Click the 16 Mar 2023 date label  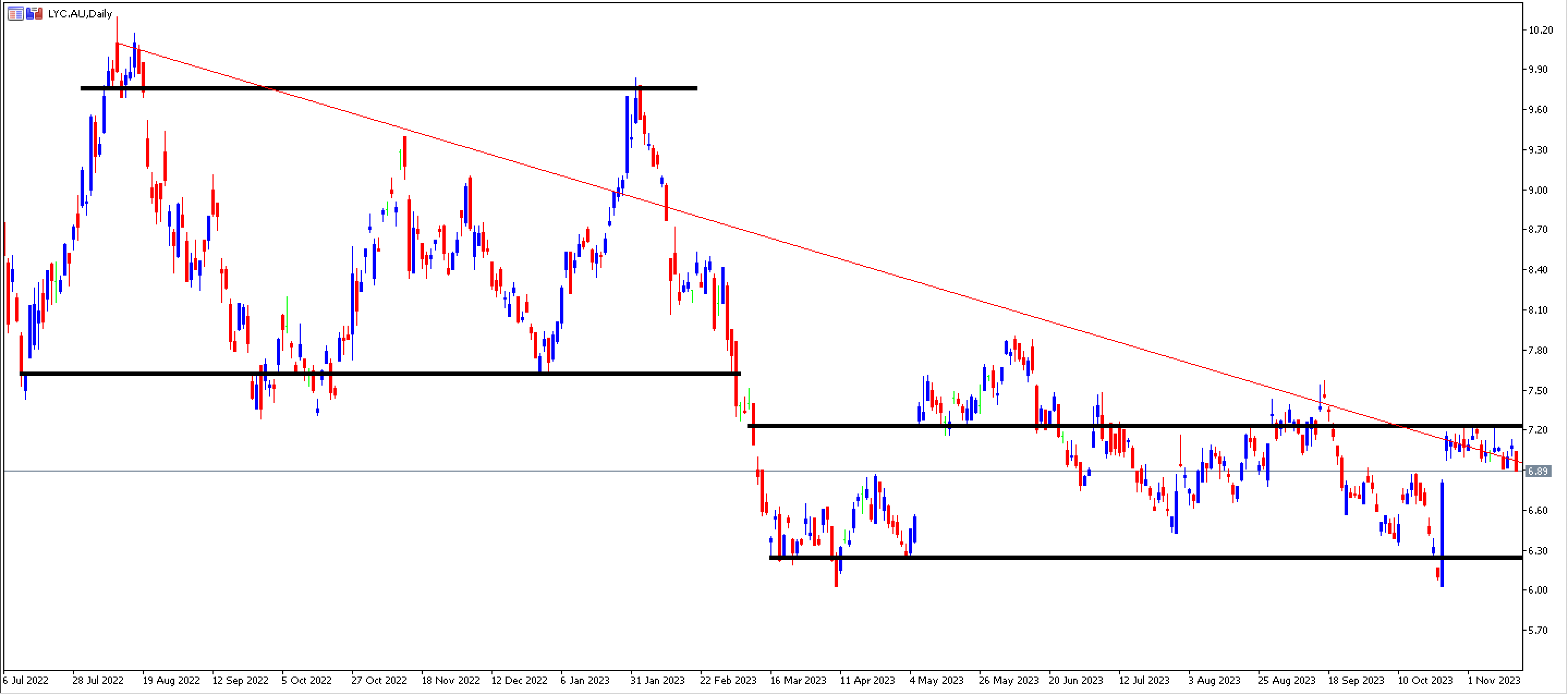(x=799, y=680)
